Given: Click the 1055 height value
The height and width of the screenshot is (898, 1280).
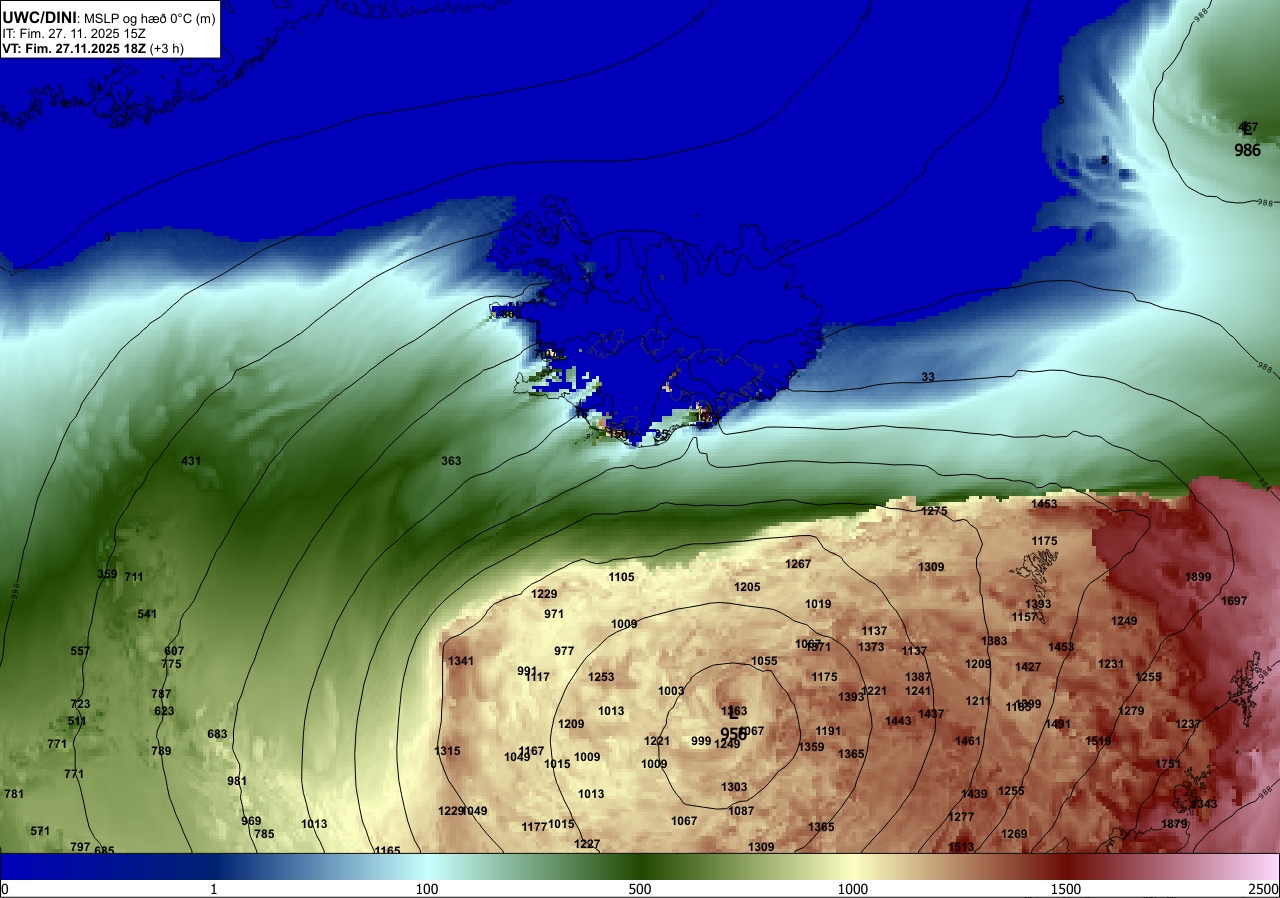Looking at the screenshot, I should tap(764, 661).
